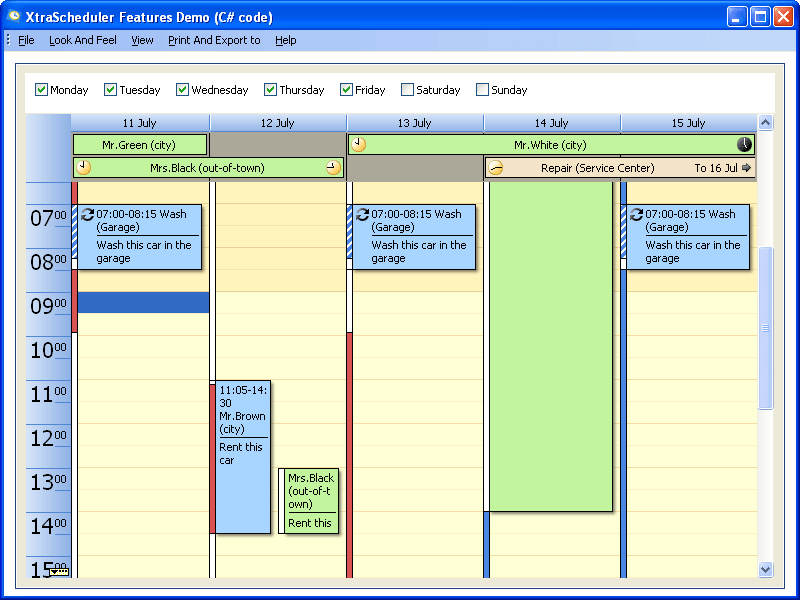Select the 15 July Wash (Garage) appointment
800x600 pixels.
tap(688, 237)
